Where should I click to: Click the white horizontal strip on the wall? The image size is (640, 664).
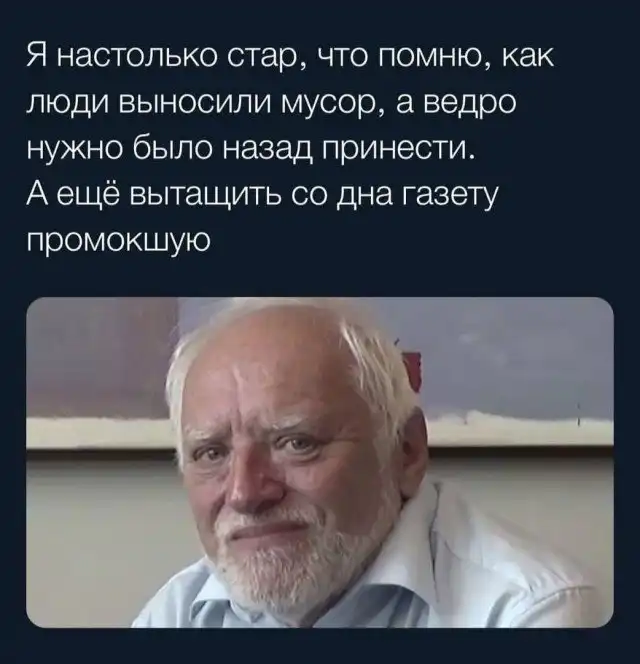[521, 430]
